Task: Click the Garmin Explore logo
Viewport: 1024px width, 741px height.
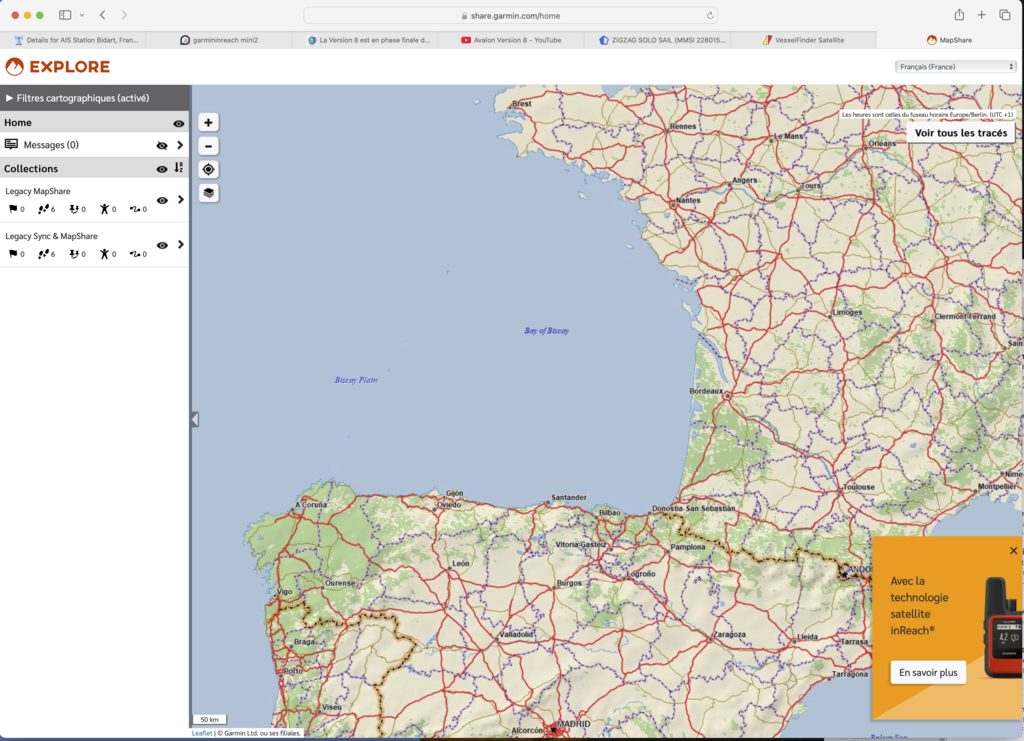Action: click(x=57, y=67)
